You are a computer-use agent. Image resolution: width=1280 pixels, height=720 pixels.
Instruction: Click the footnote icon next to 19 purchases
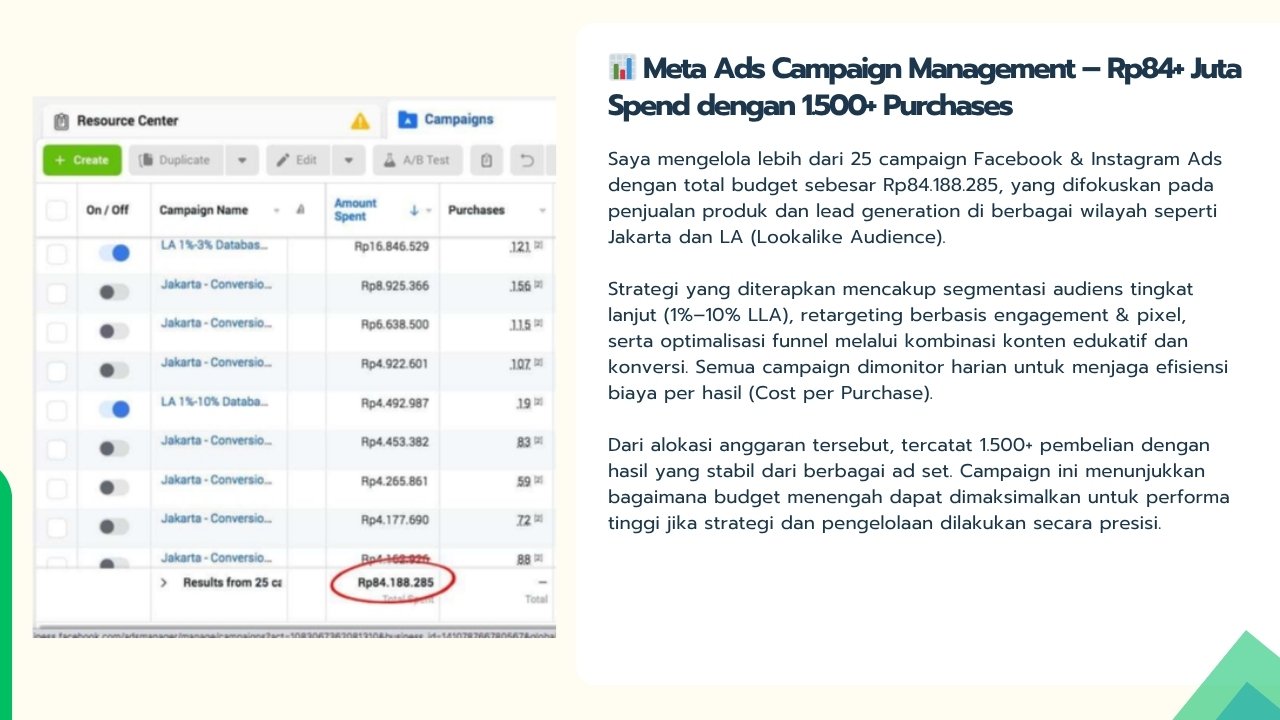pos(538,403)
